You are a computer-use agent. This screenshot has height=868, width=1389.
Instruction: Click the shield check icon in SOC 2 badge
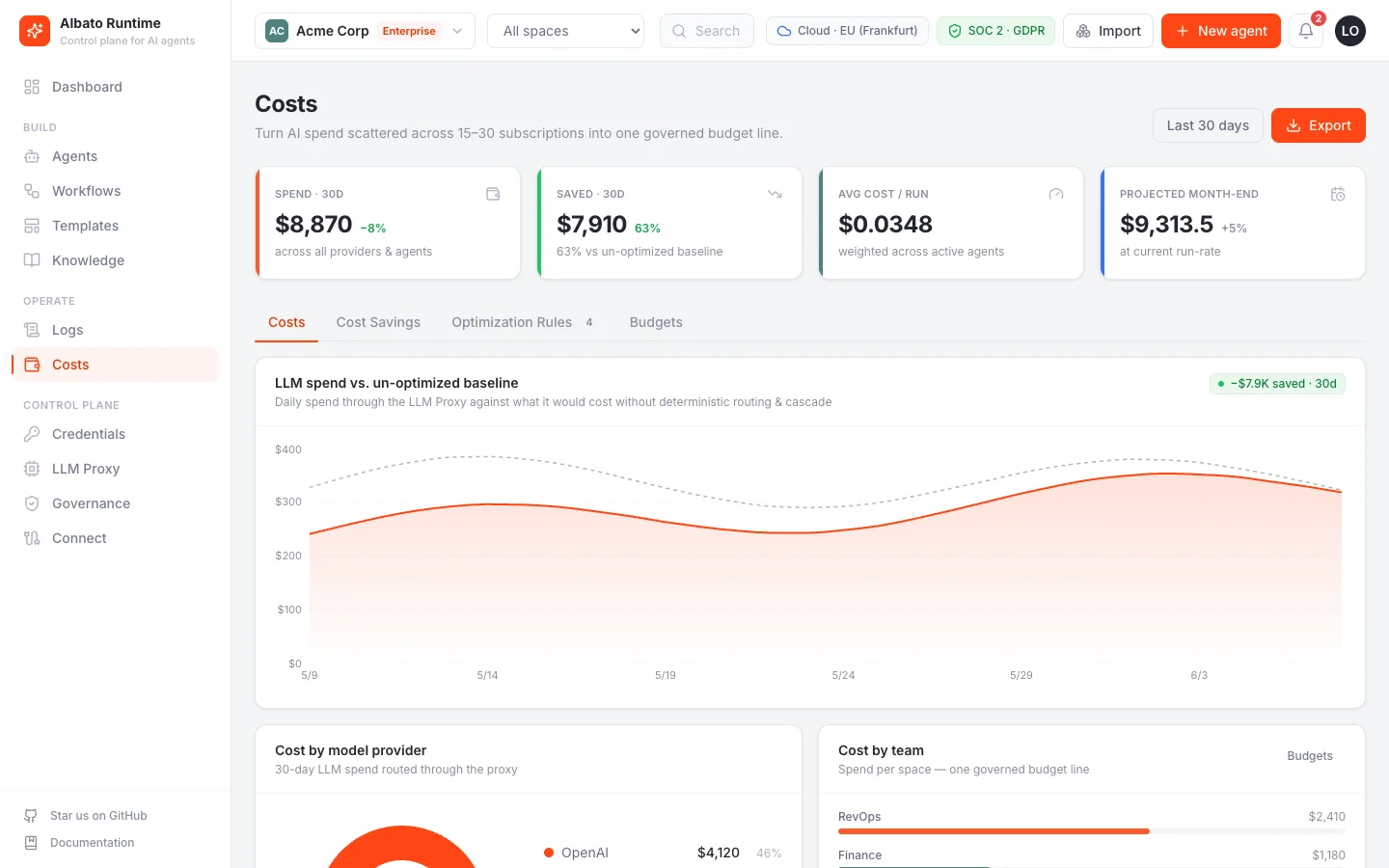tap(955, 31)
